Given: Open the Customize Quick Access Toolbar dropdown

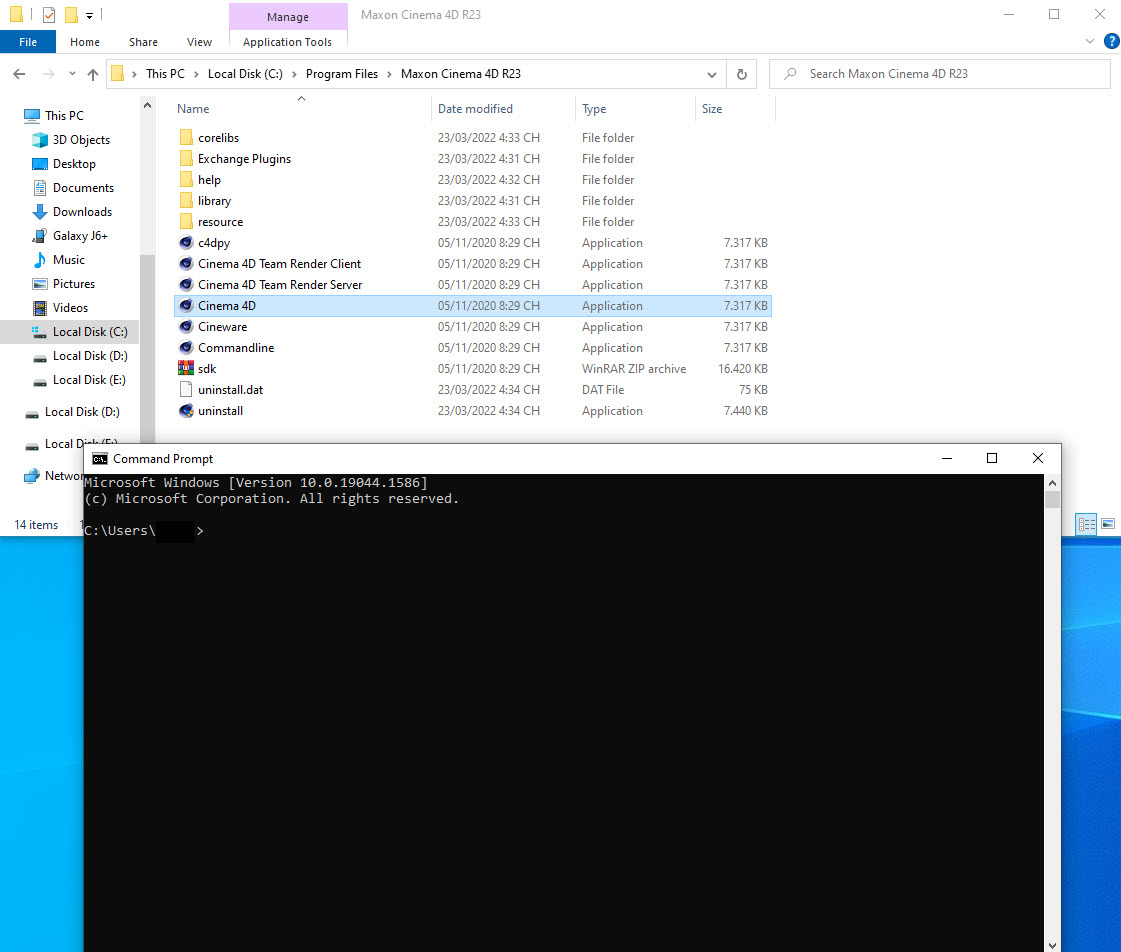Looking at the screenshot, I should (89, 15).
